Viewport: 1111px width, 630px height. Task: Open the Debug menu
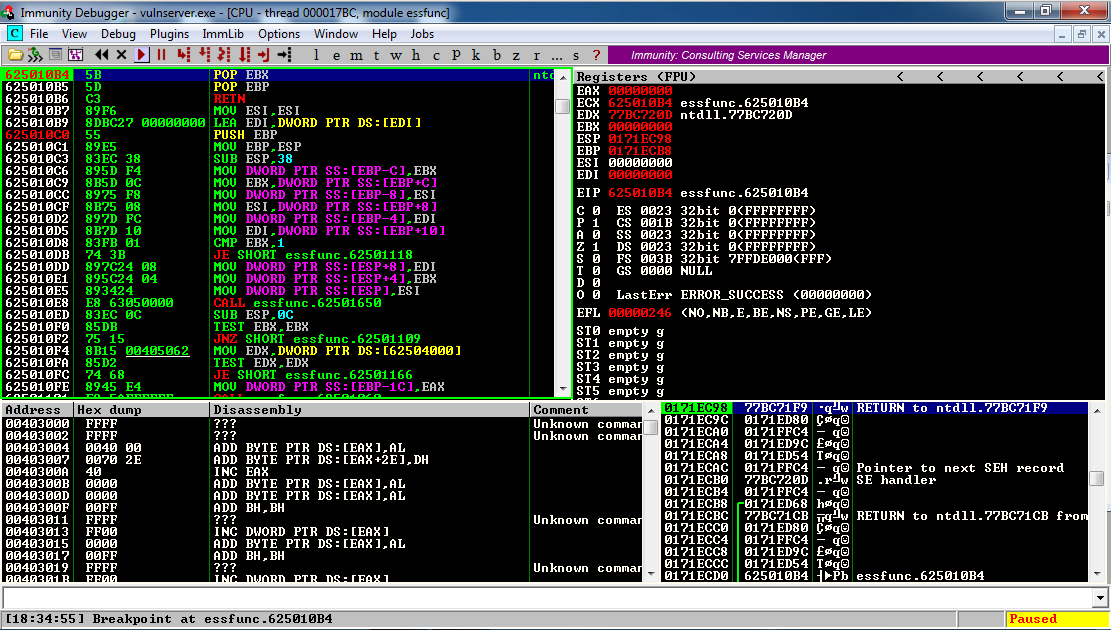[x=118, y=34]
